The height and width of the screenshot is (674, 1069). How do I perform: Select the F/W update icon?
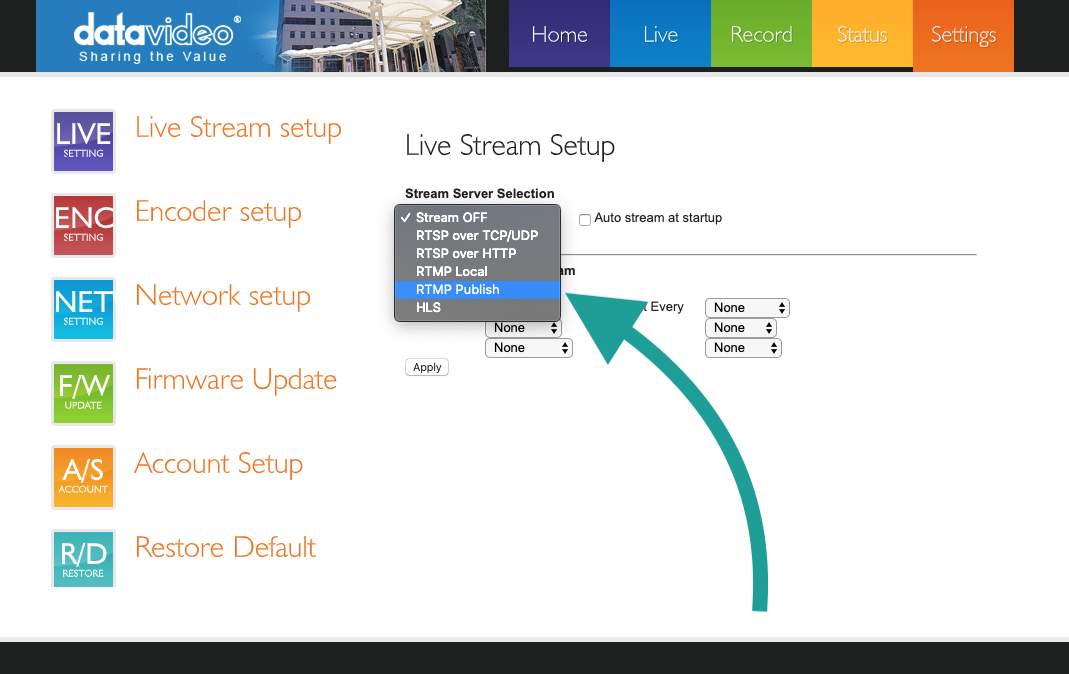[83, 393]
